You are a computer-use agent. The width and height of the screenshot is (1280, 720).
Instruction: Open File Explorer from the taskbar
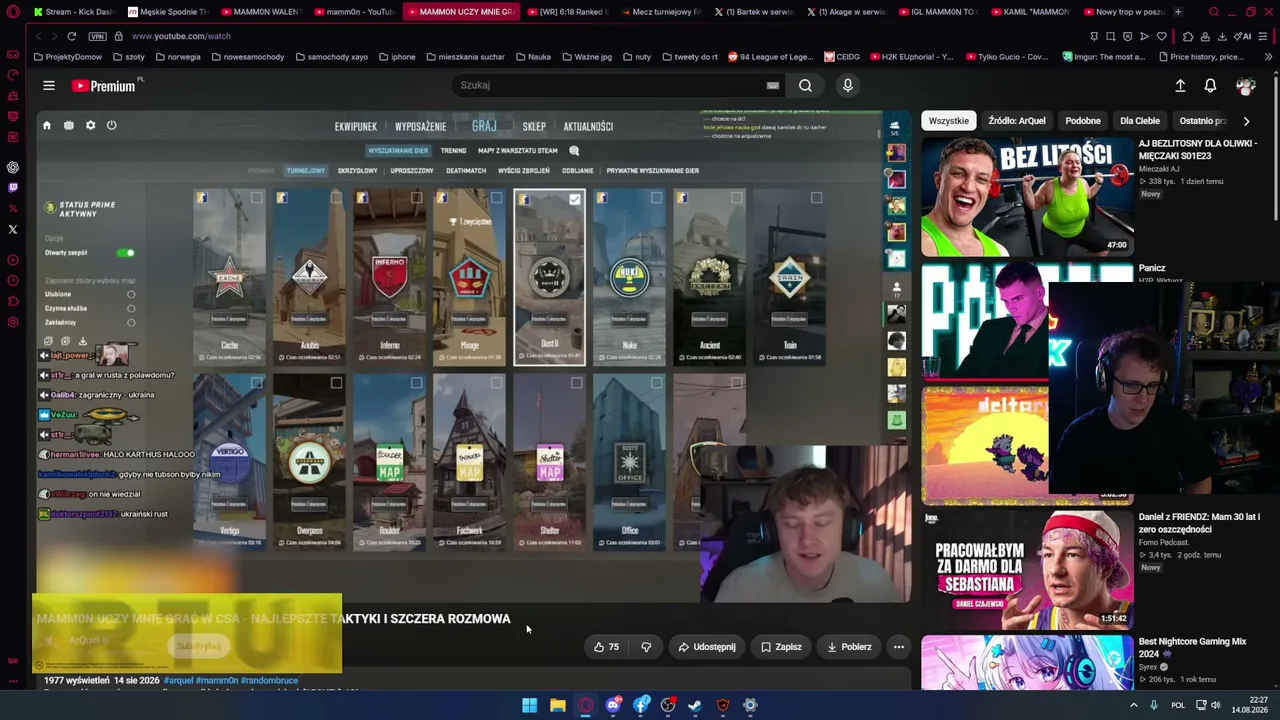pyautogui.click(x=557, y=705)
